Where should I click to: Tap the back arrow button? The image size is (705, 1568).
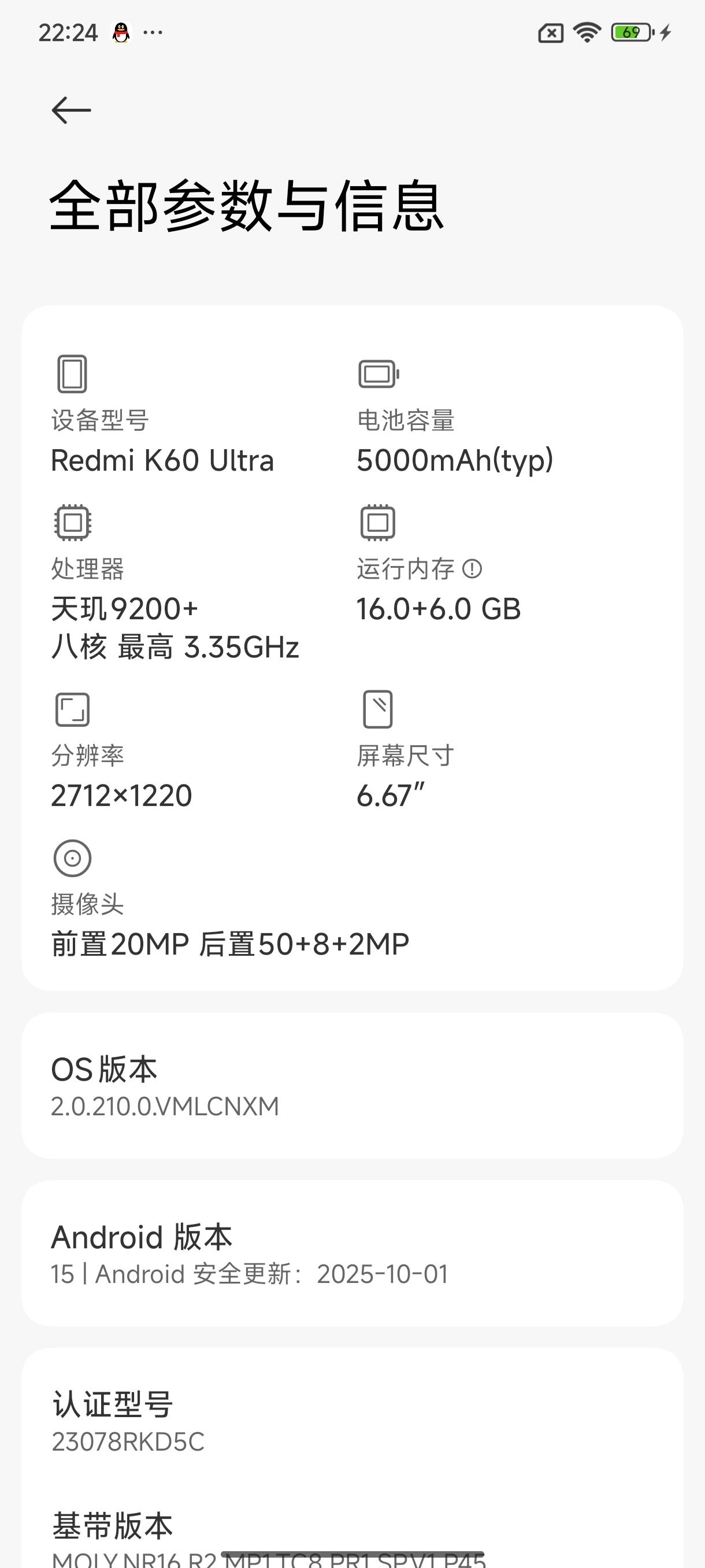(71, 110)
